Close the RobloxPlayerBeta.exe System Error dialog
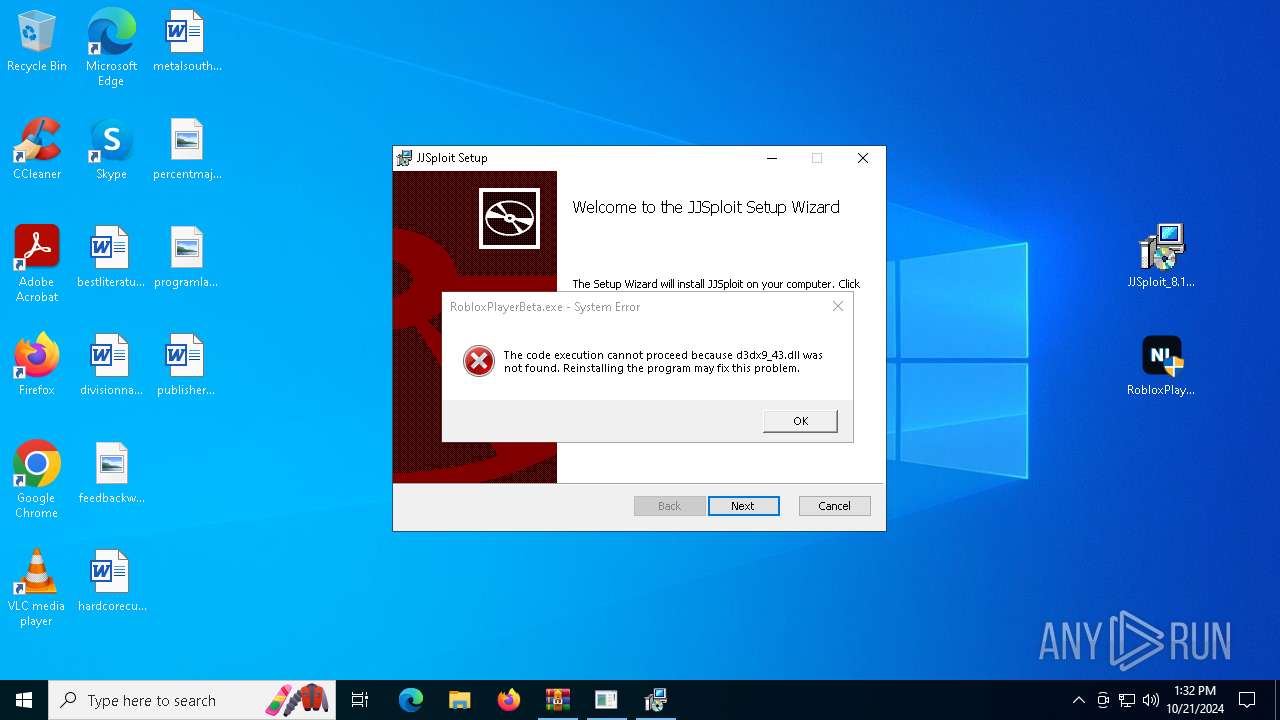1280x720 pixels. 838,306
